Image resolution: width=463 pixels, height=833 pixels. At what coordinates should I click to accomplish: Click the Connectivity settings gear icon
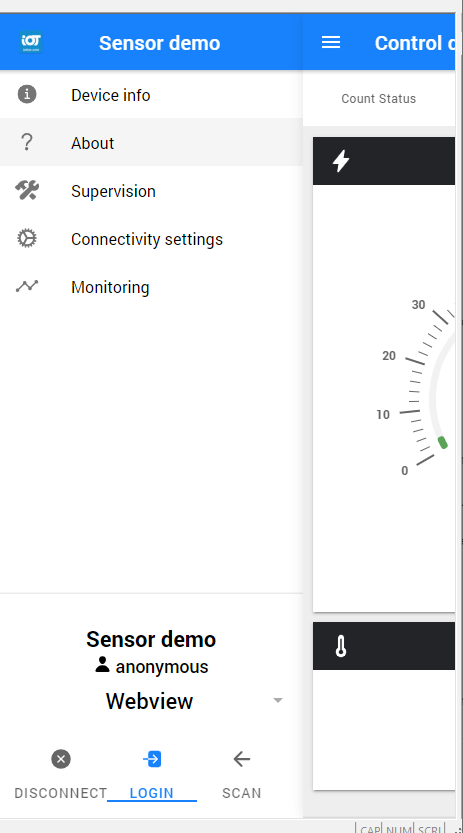(x=27, y=239)
